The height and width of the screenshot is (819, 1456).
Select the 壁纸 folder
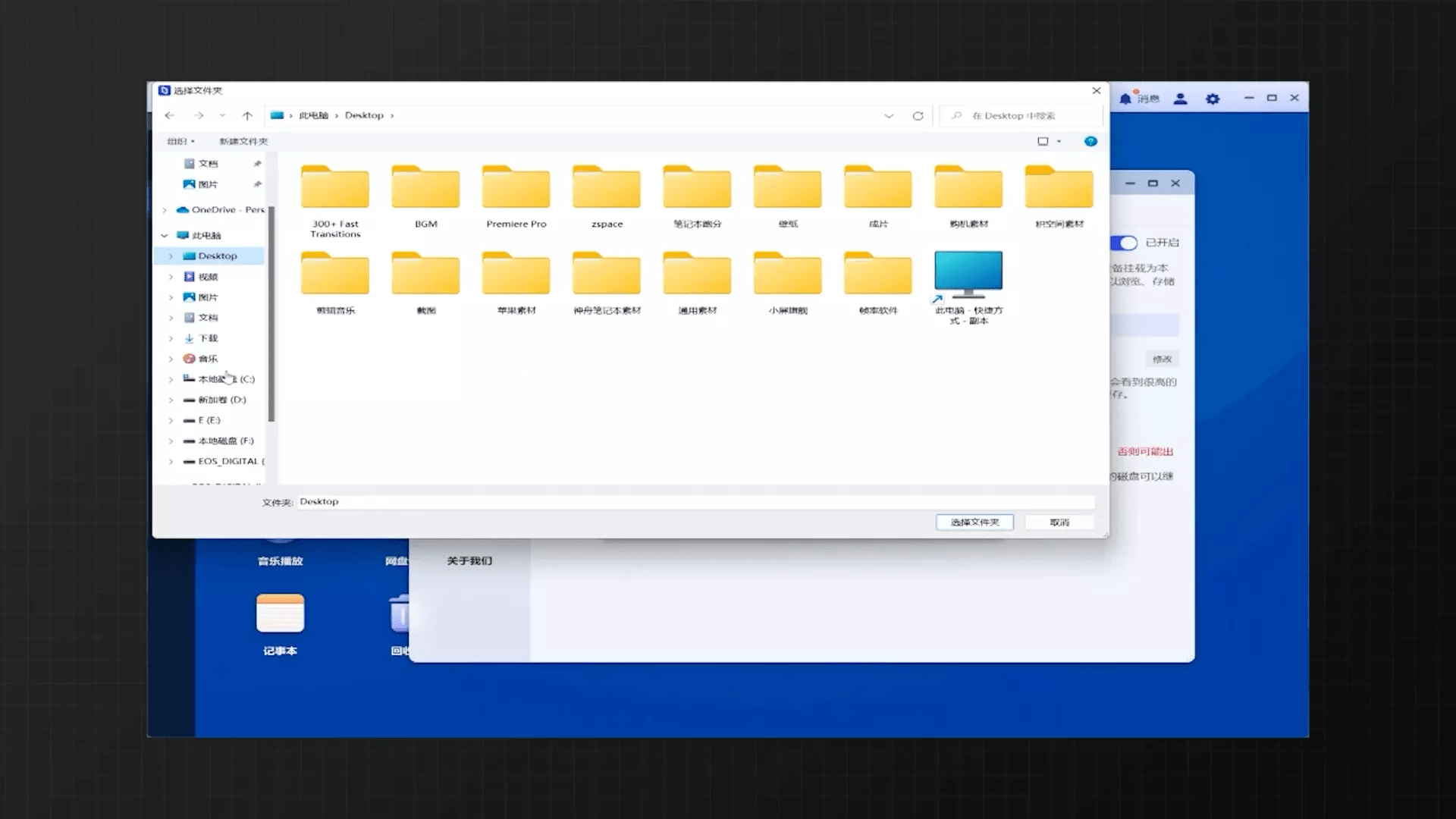[788, 196]
